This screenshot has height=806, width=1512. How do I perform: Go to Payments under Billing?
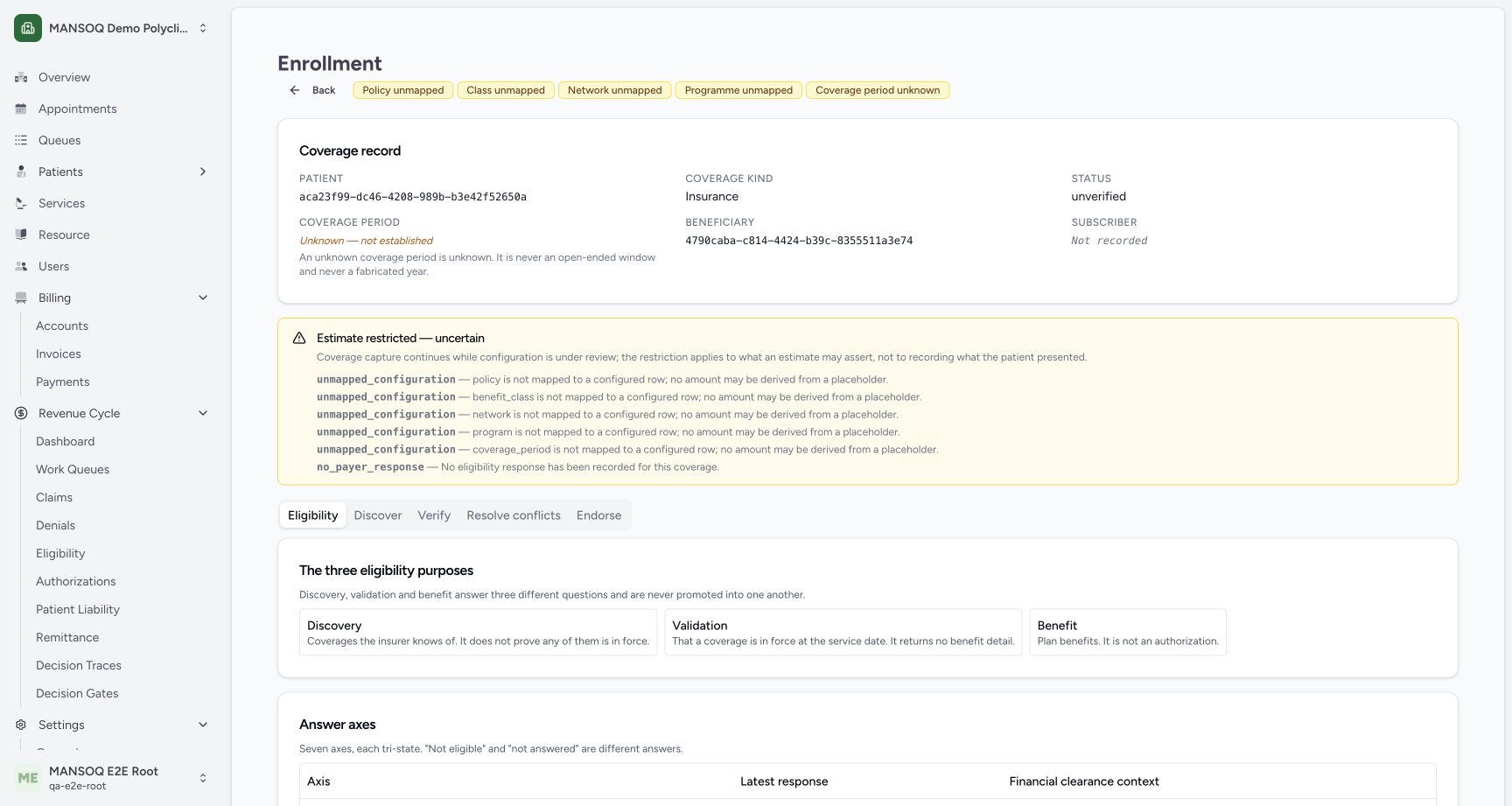(63, 382)
